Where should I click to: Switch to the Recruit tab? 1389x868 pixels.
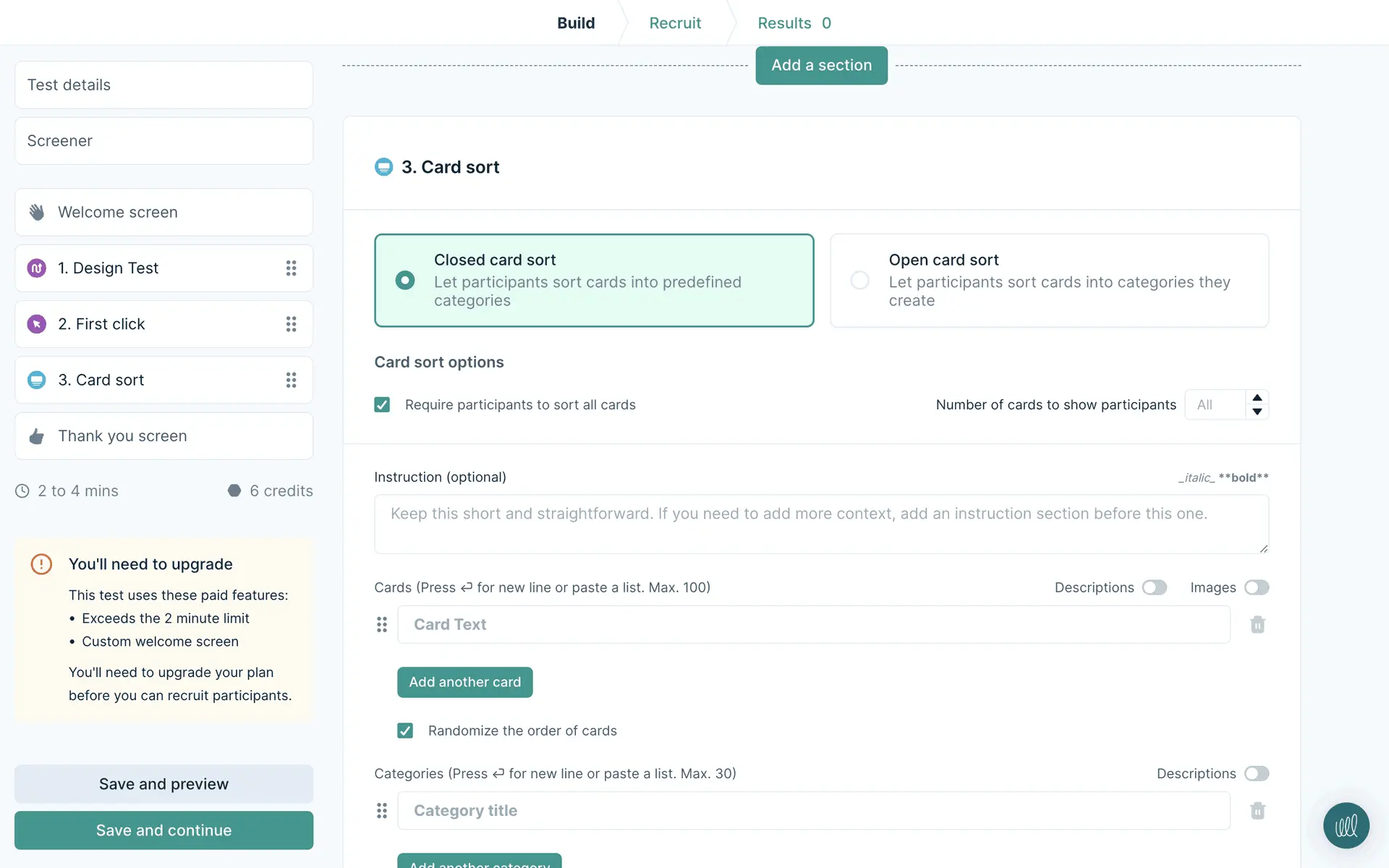[675, 23]
